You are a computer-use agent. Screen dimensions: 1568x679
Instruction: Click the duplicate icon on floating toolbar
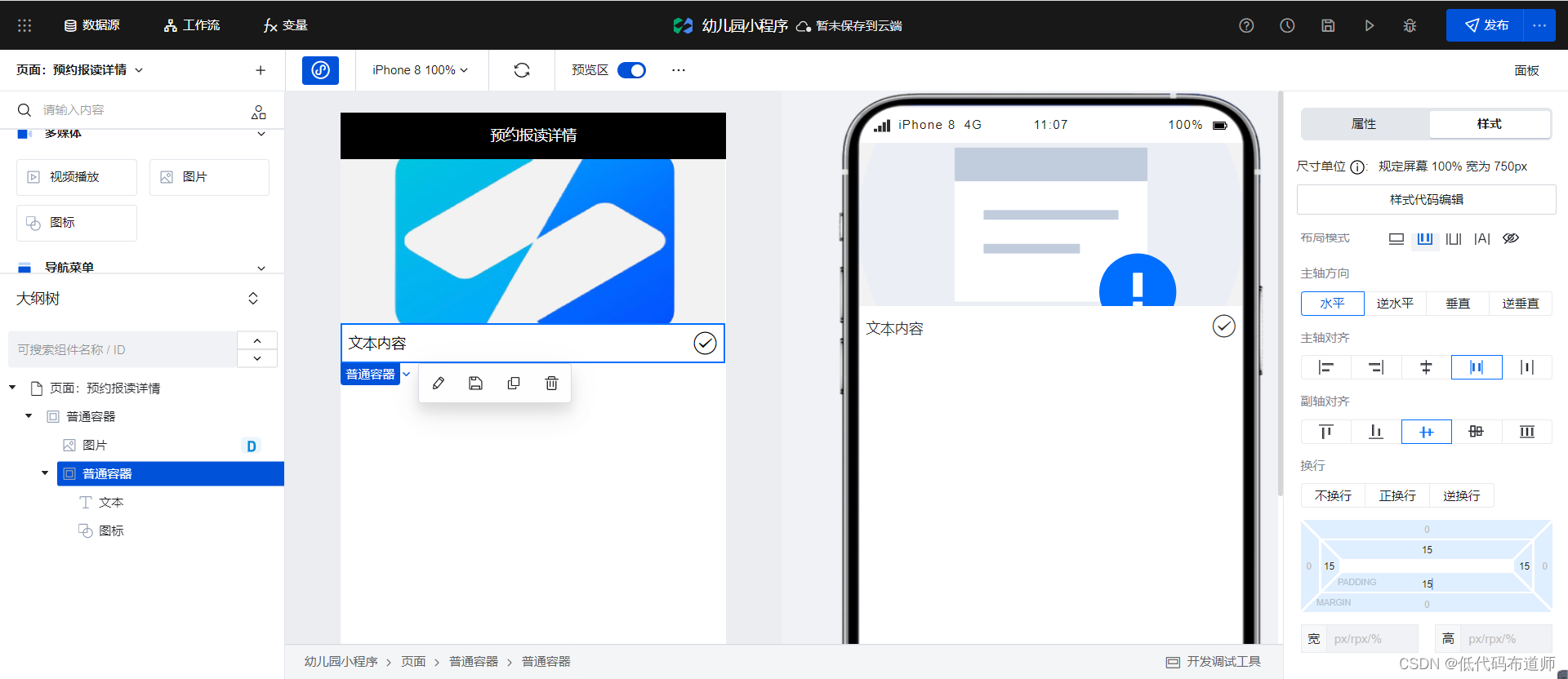click(x=514, y=383)
